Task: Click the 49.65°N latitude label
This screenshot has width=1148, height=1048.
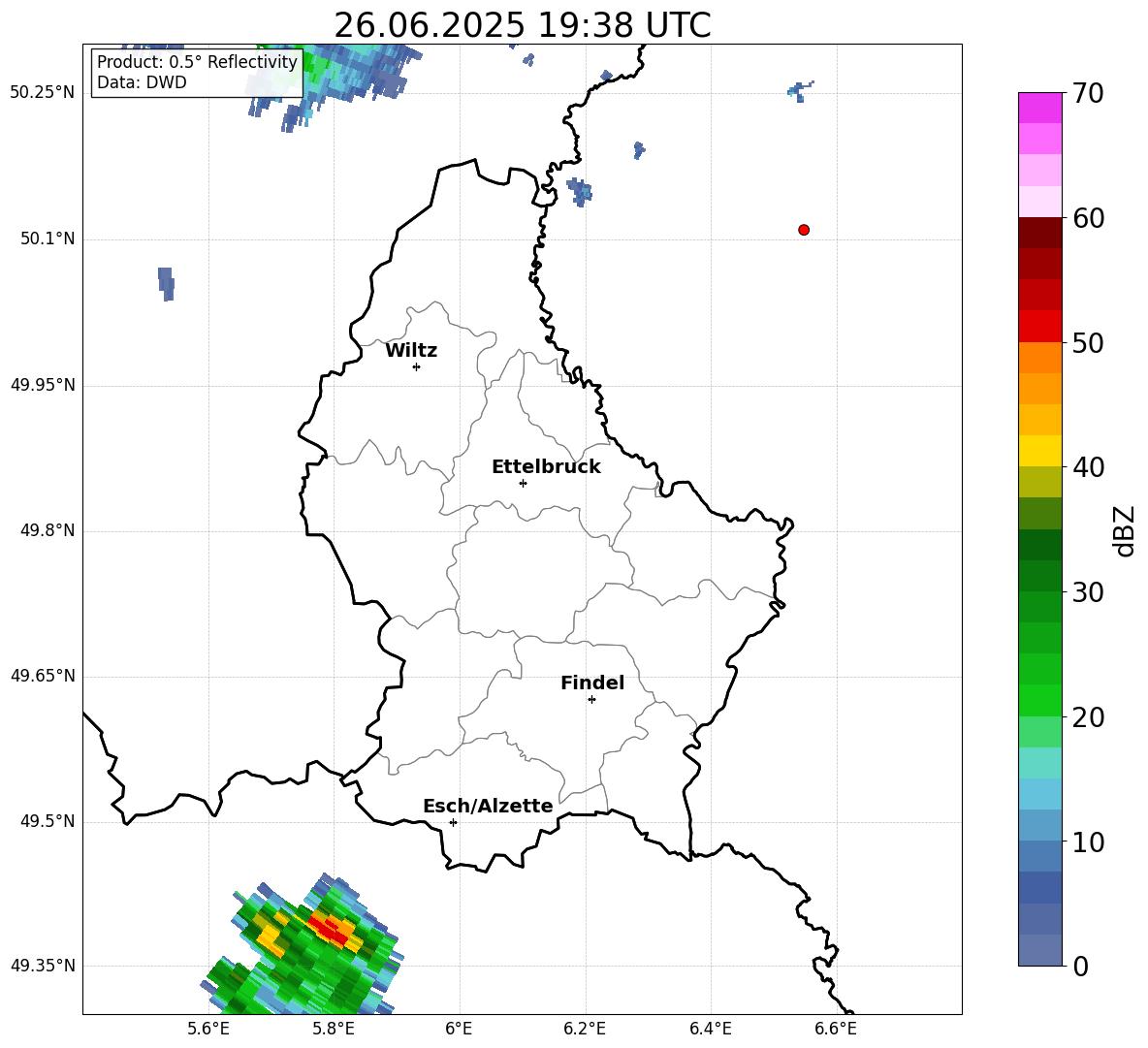Action: (43, 675)
